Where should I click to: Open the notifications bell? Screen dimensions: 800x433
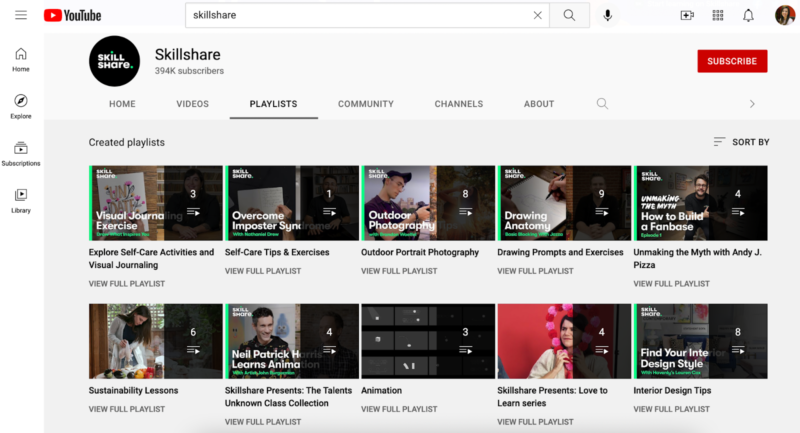coord(748,15)
